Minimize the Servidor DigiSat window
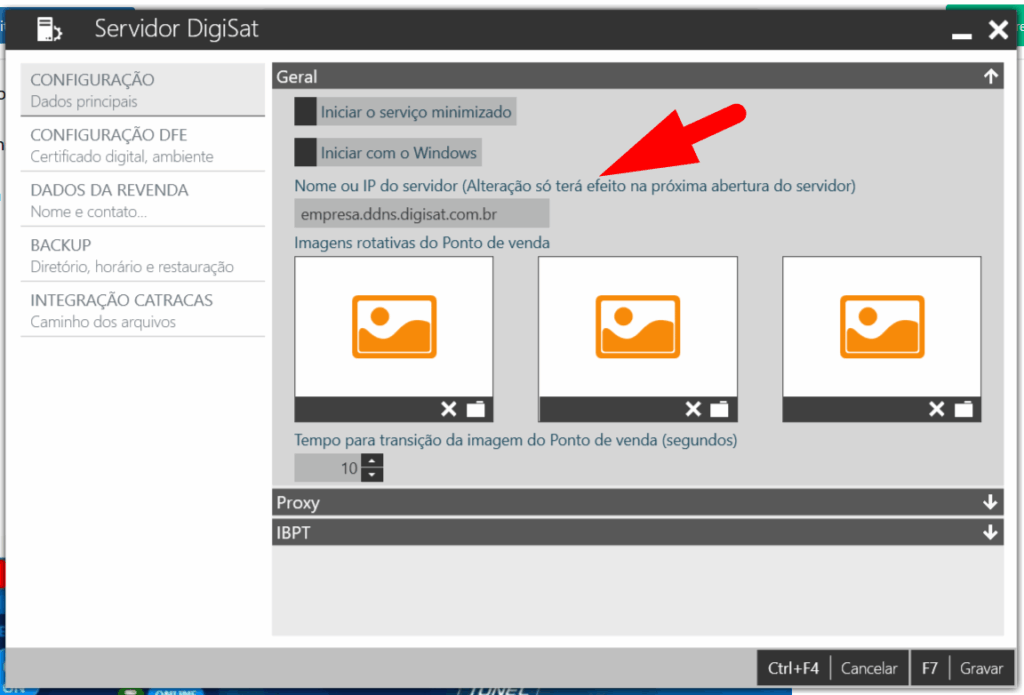Screen dimensions: 1024x695 tap(962, 33)
